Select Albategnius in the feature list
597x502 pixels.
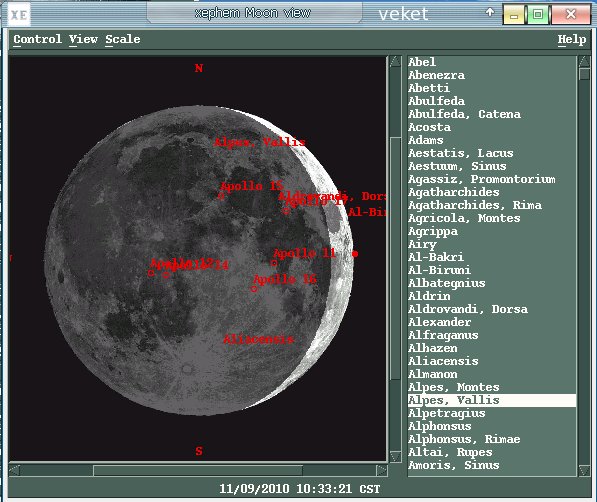(x=492, y=283)
